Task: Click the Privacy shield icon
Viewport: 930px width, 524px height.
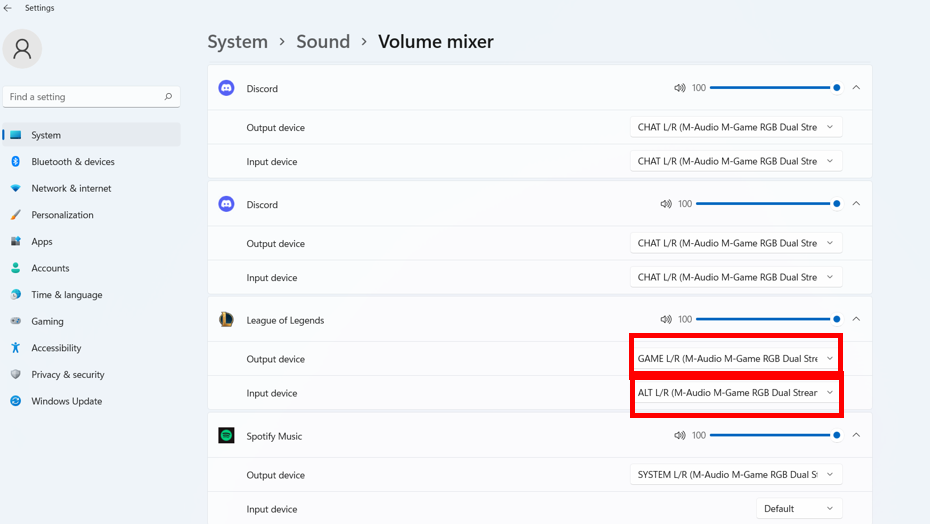Action: coord(16,374)
